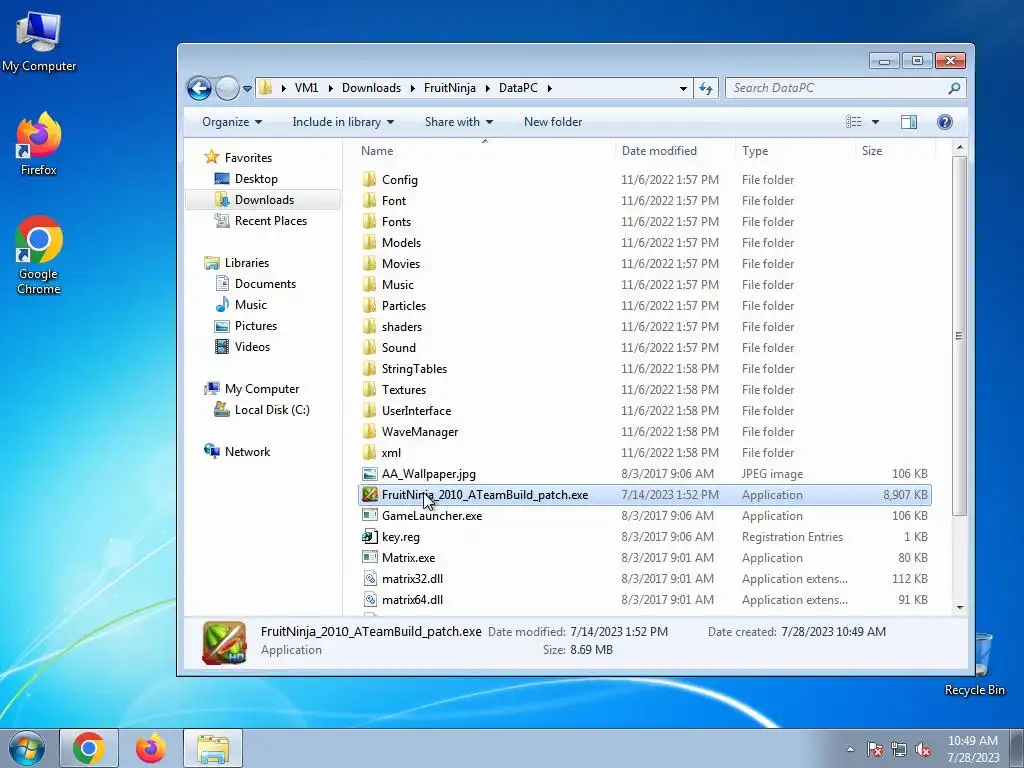Sort by the Size column header
The width and height of the screenshot is (1024, 768).
872,151
